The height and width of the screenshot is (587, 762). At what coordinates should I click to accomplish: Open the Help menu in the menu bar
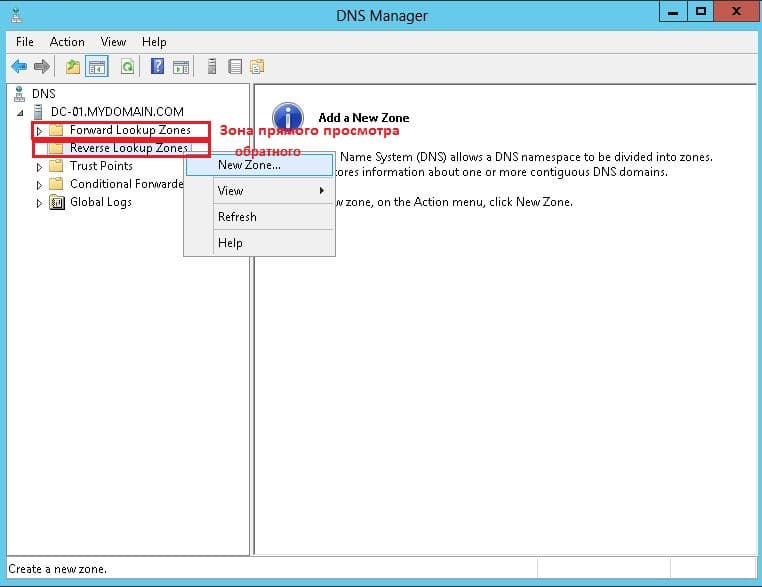click(154, 42)
